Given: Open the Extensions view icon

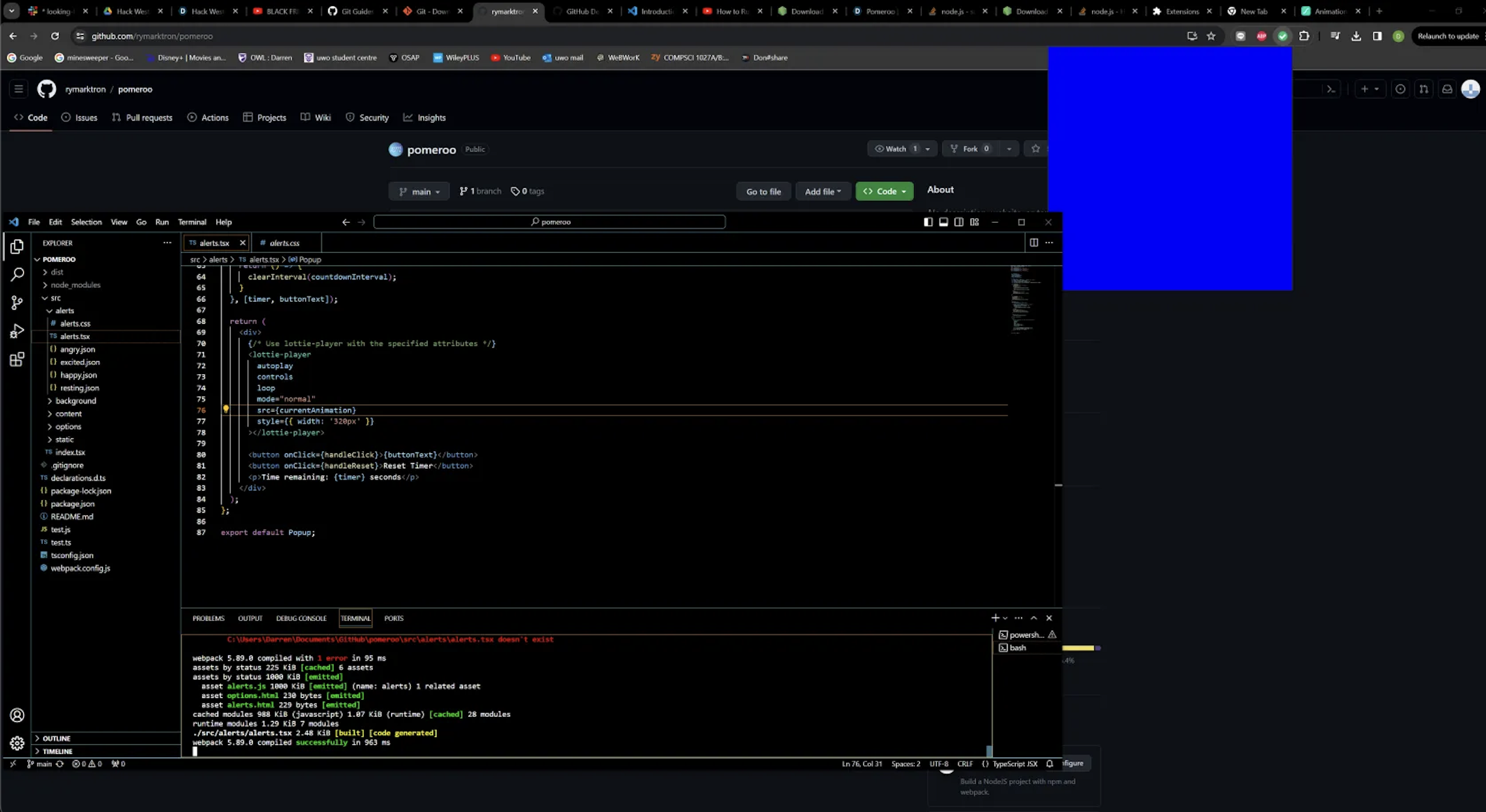Looking at the screenshot, I should pos(17,360).
